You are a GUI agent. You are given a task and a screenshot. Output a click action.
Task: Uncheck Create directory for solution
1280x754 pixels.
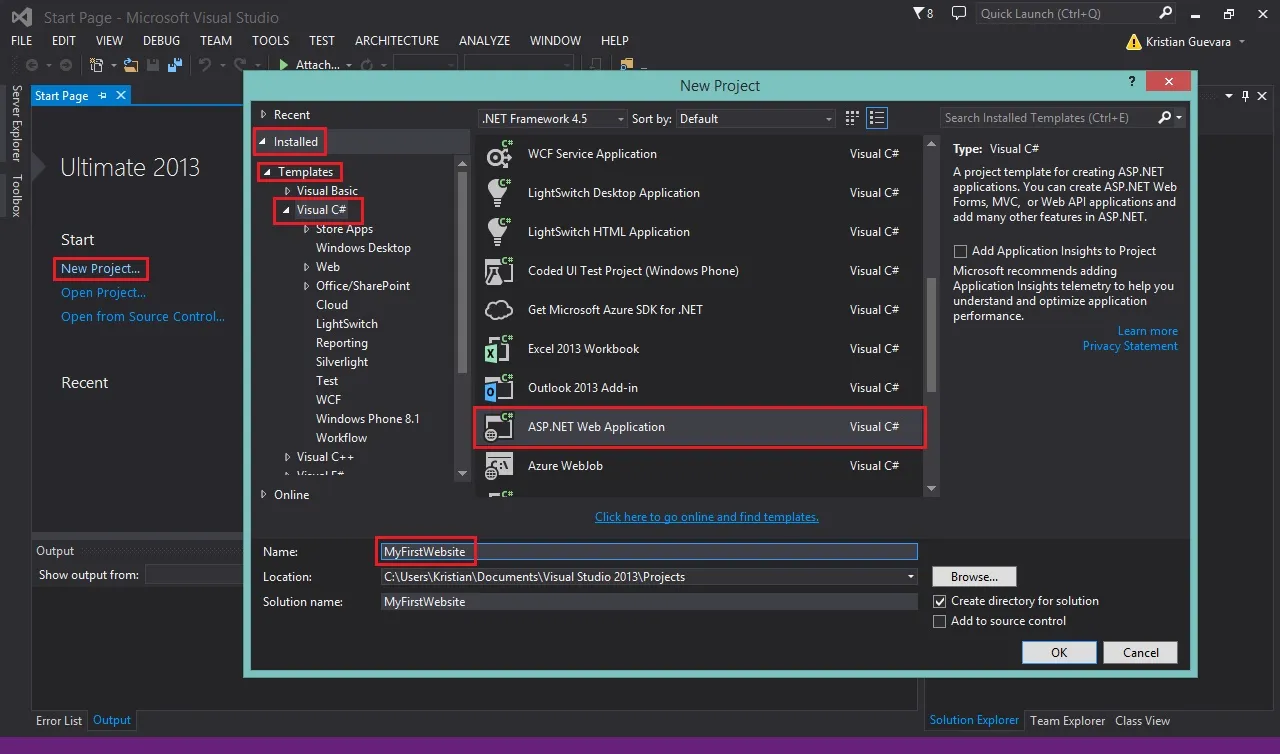click(x=939, y=601)
